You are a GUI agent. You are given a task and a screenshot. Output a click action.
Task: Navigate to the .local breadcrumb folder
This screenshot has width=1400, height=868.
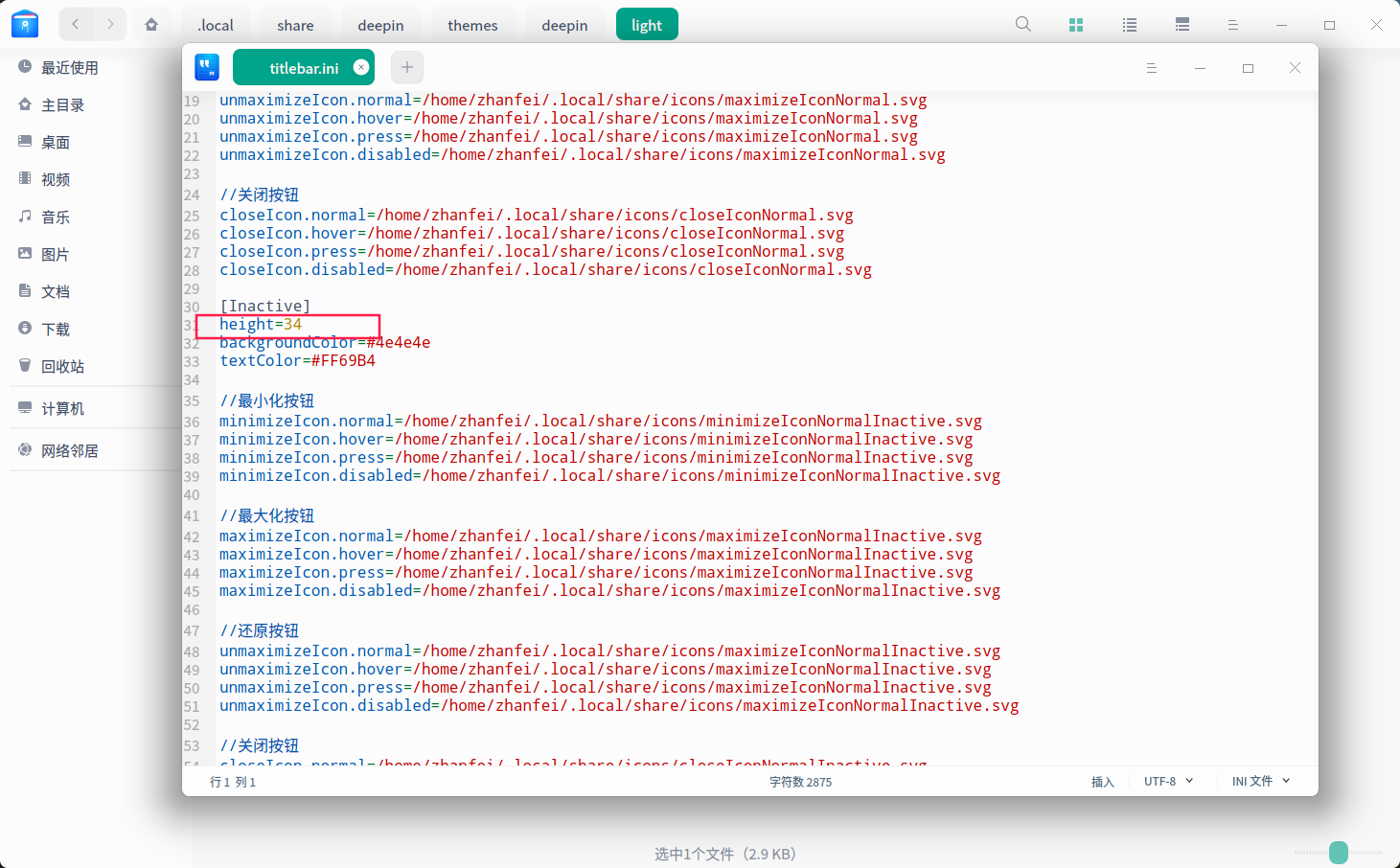pyautogui.click(x=216, y=25)
